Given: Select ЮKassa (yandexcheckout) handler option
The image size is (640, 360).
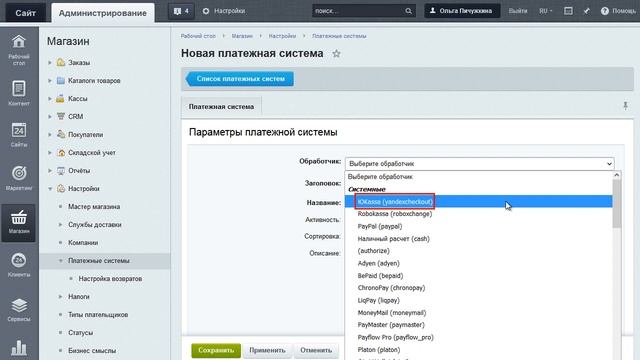Looking at the screenshot, I should click(x=478, y=202).
